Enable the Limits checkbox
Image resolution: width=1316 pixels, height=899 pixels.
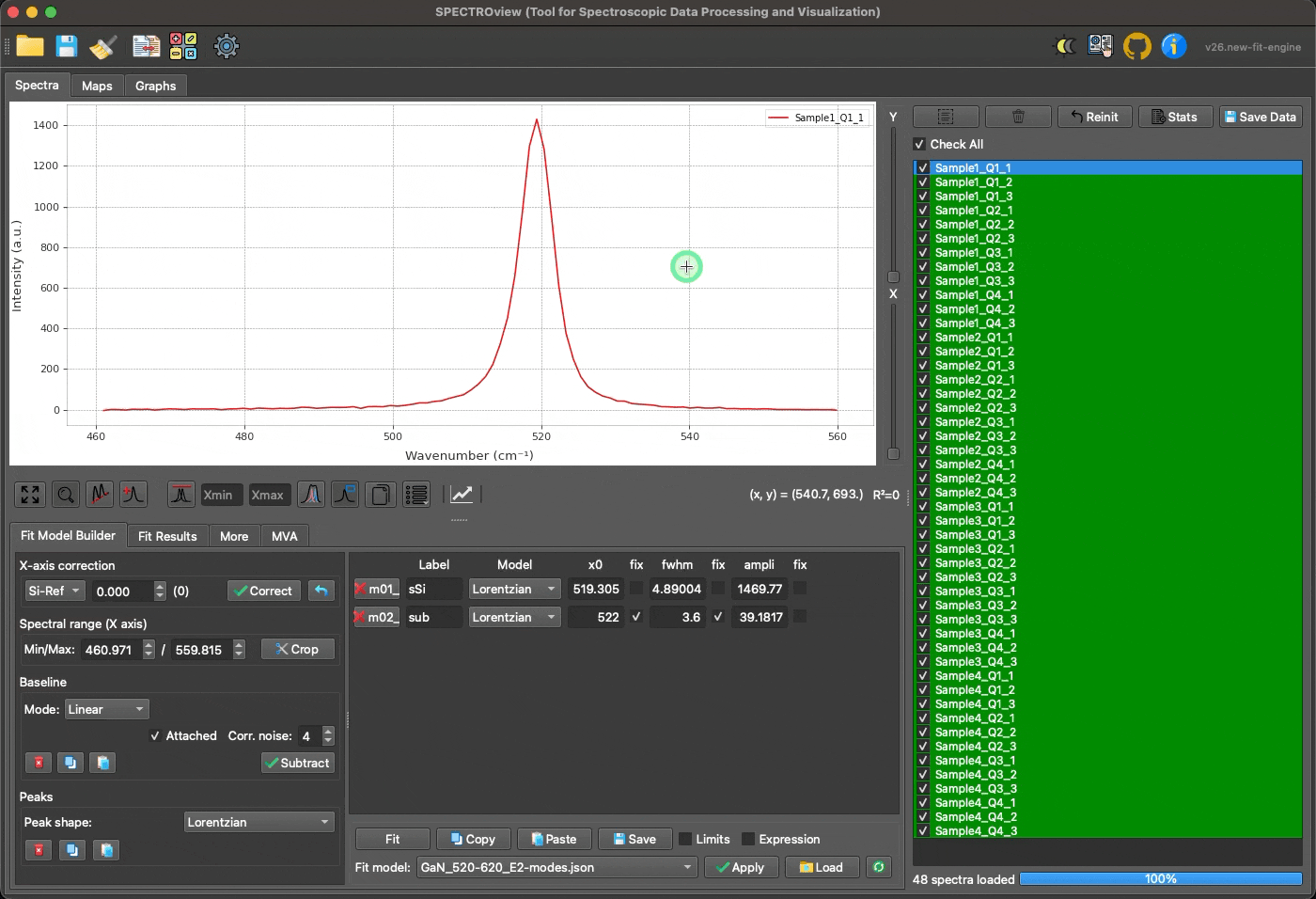click(685, 839)
